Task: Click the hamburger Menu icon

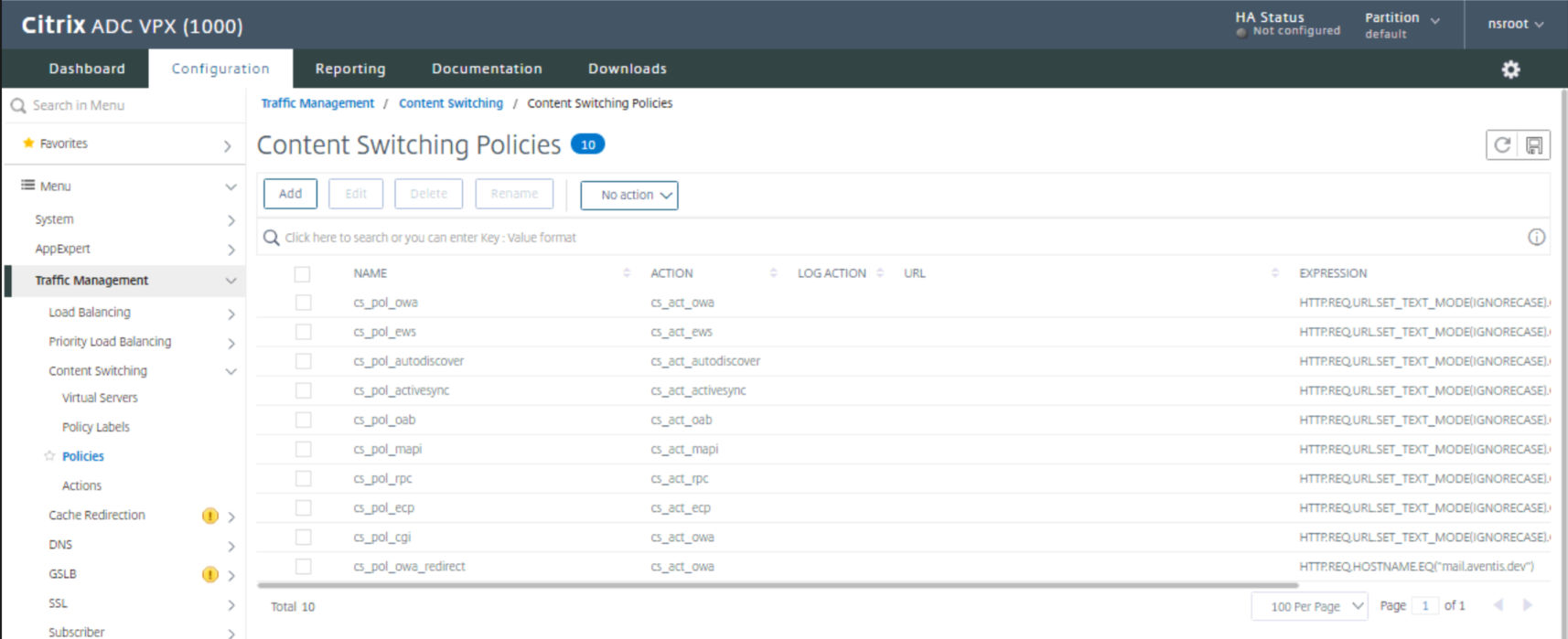Action: [x=27, y=185]
